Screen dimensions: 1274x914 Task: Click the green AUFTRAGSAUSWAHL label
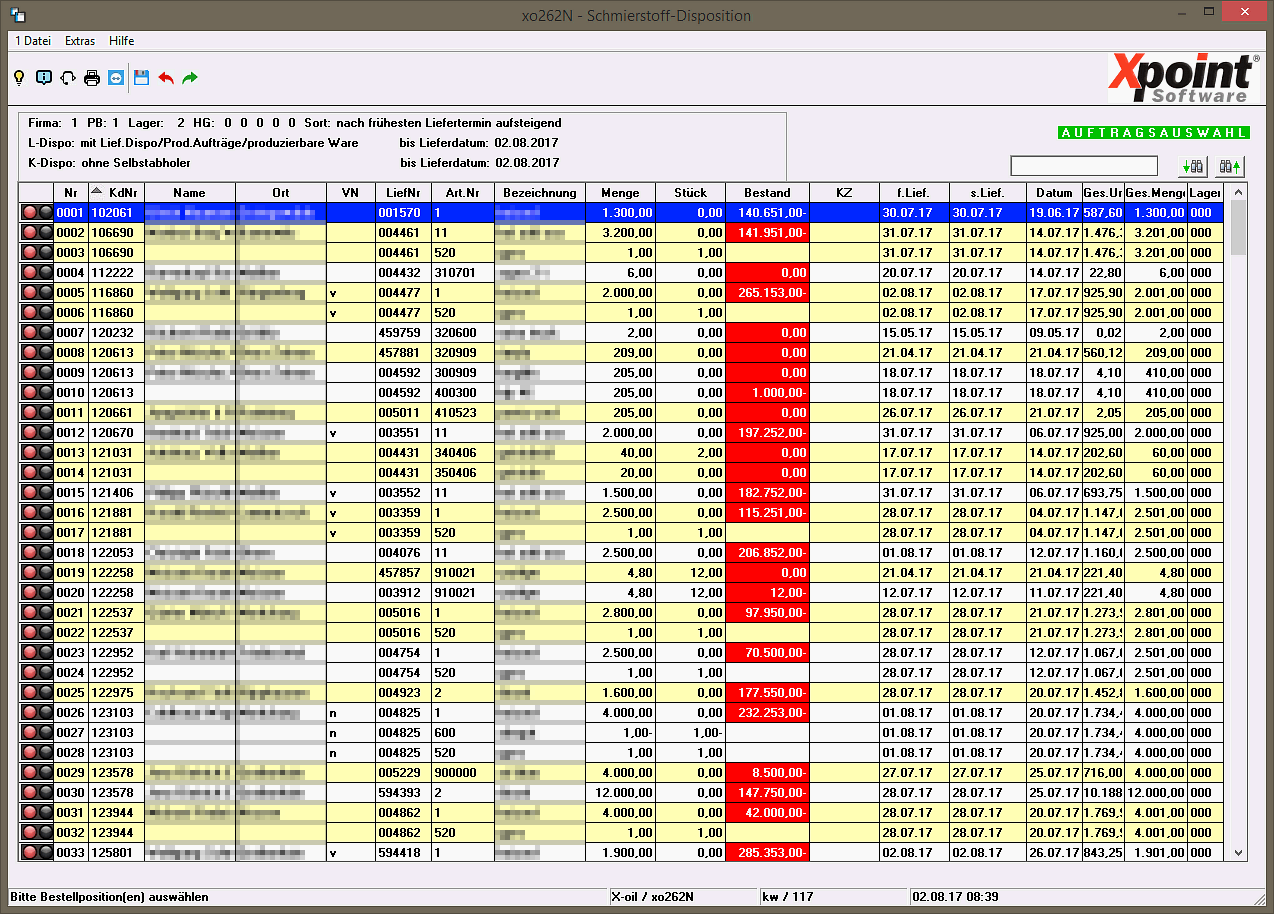[1153, 133]
